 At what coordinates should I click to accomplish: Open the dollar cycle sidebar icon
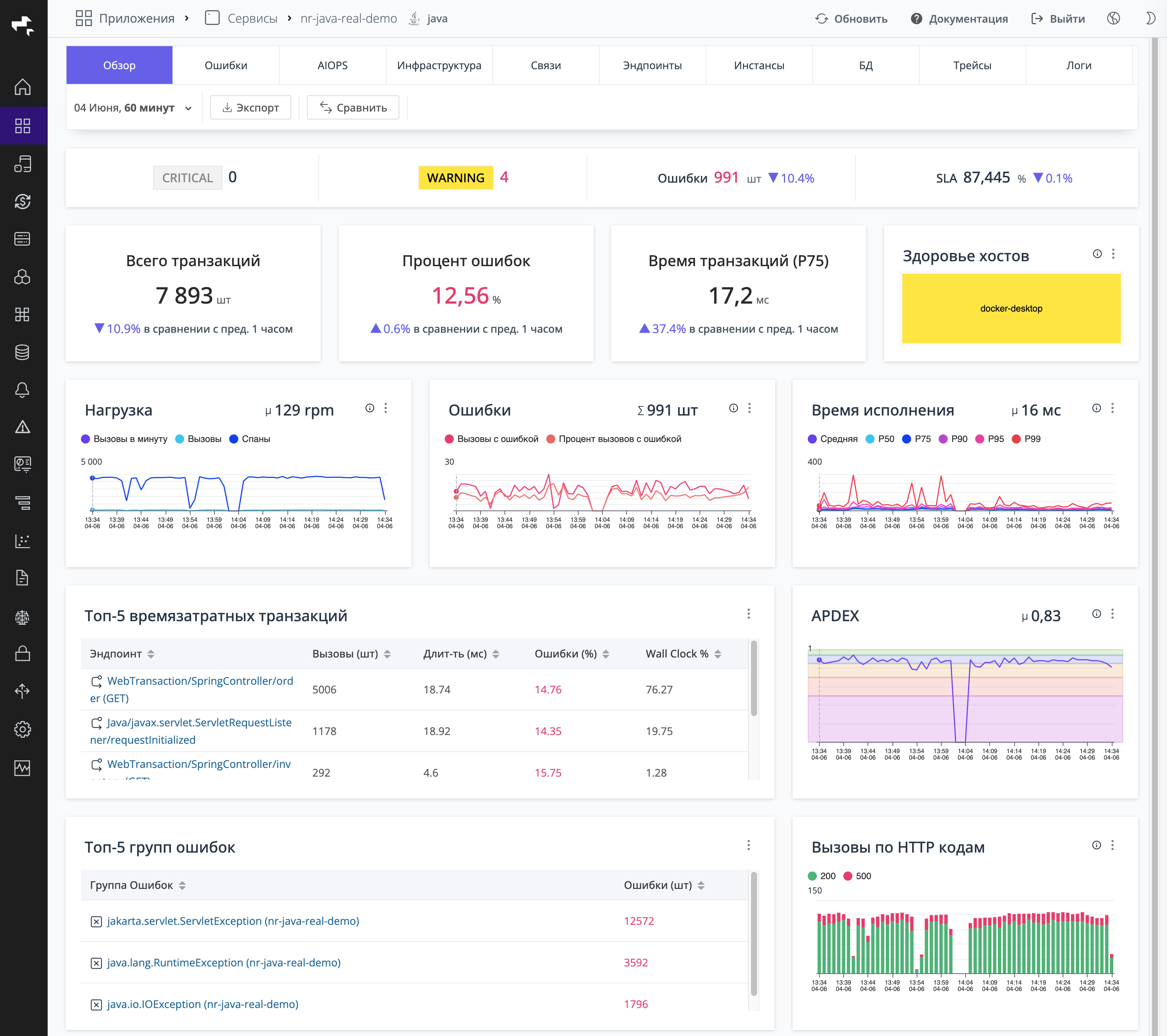click(x=22, y=201)
